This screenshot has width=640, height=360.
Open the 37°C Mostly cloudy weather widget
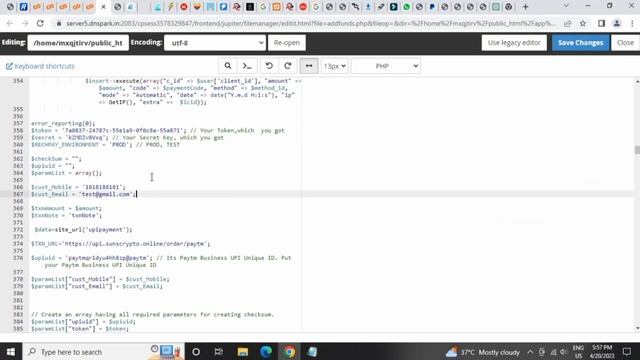tap(482, 352)
